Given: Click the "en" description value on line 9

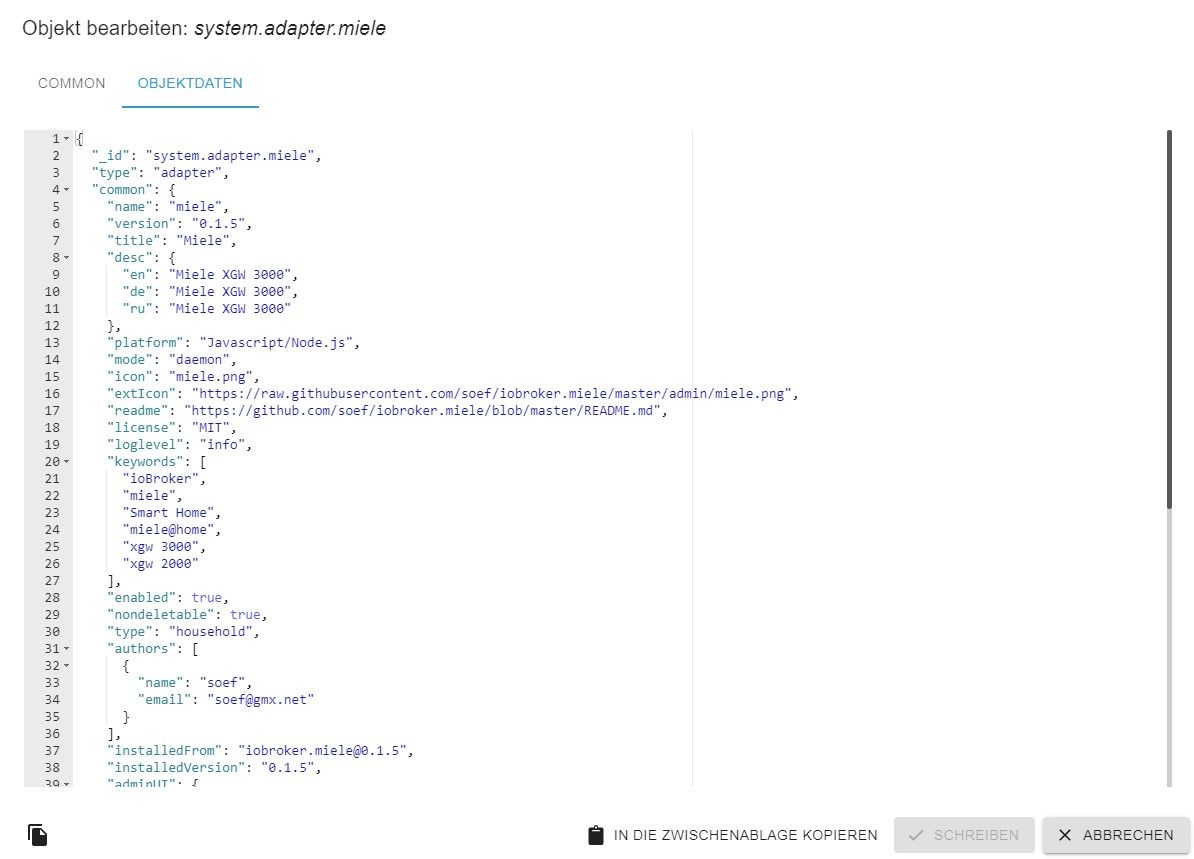Looking at the screenshot, I should (x=230, y=274).
